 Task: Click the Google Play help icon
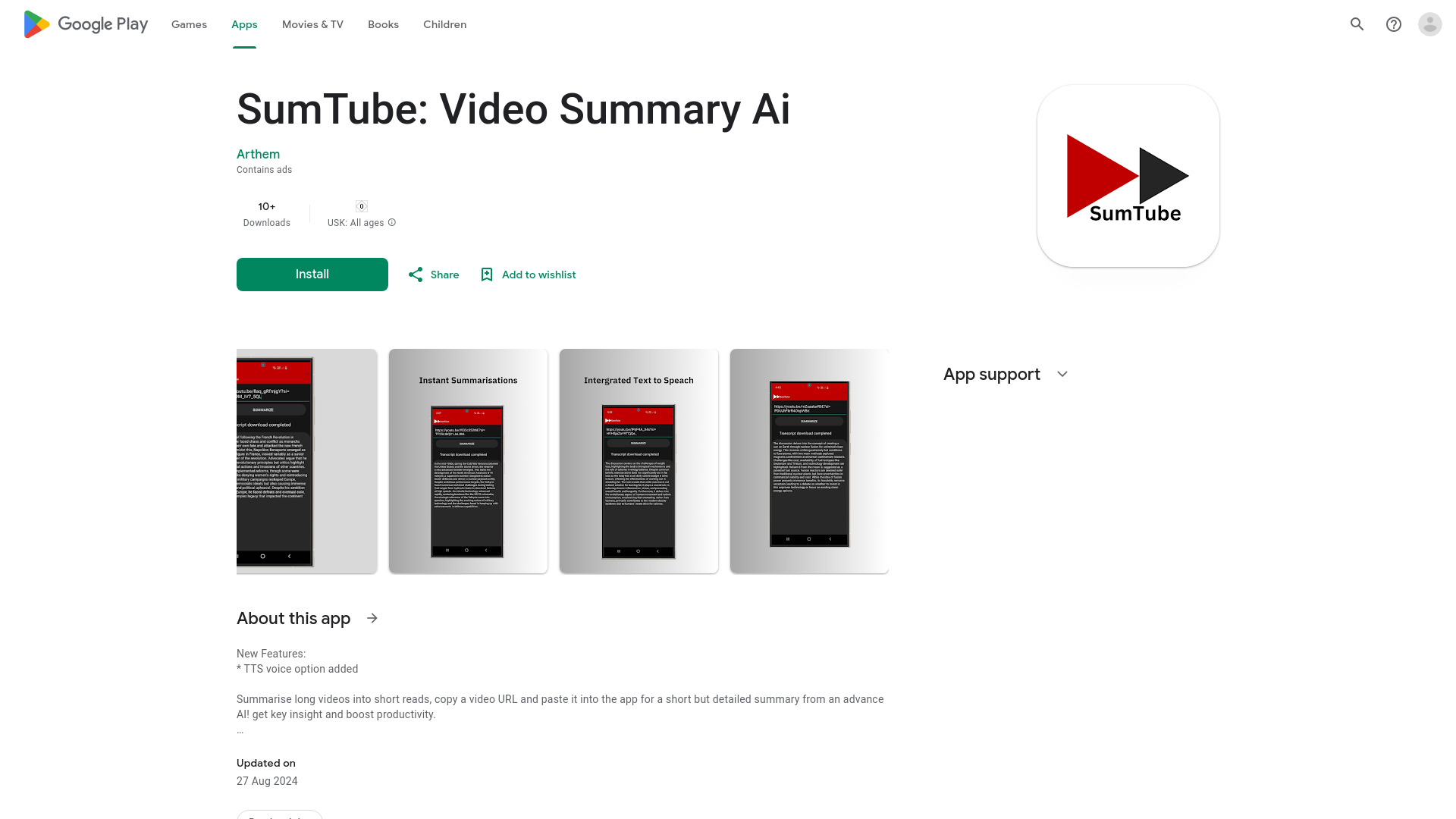[1394, 24]
